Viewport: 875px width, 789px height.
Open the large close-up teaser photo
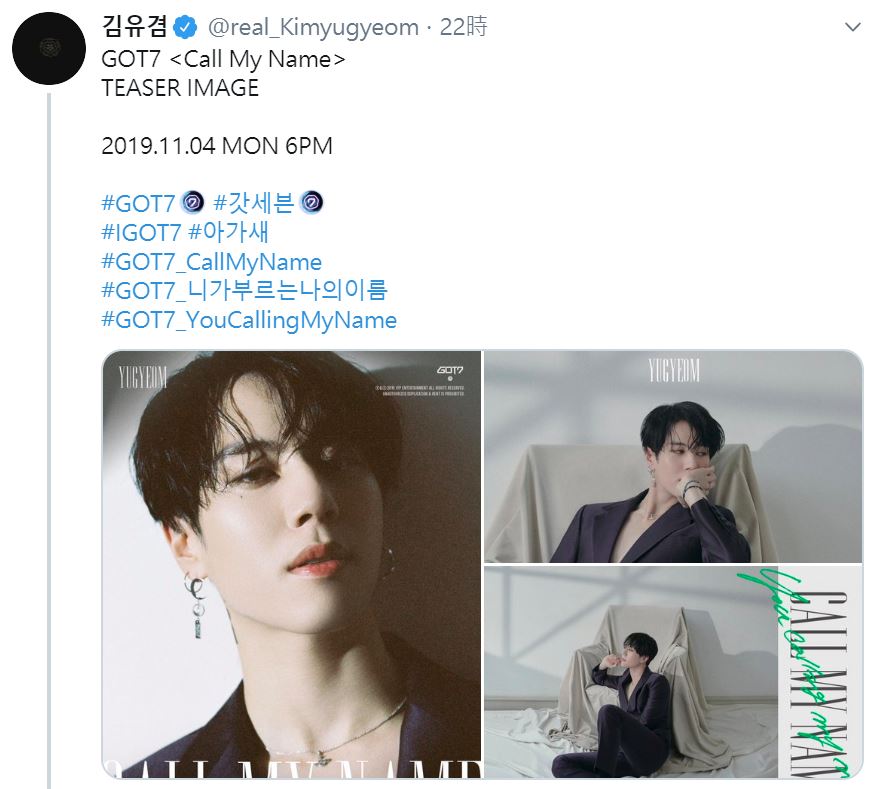point(292,564)
